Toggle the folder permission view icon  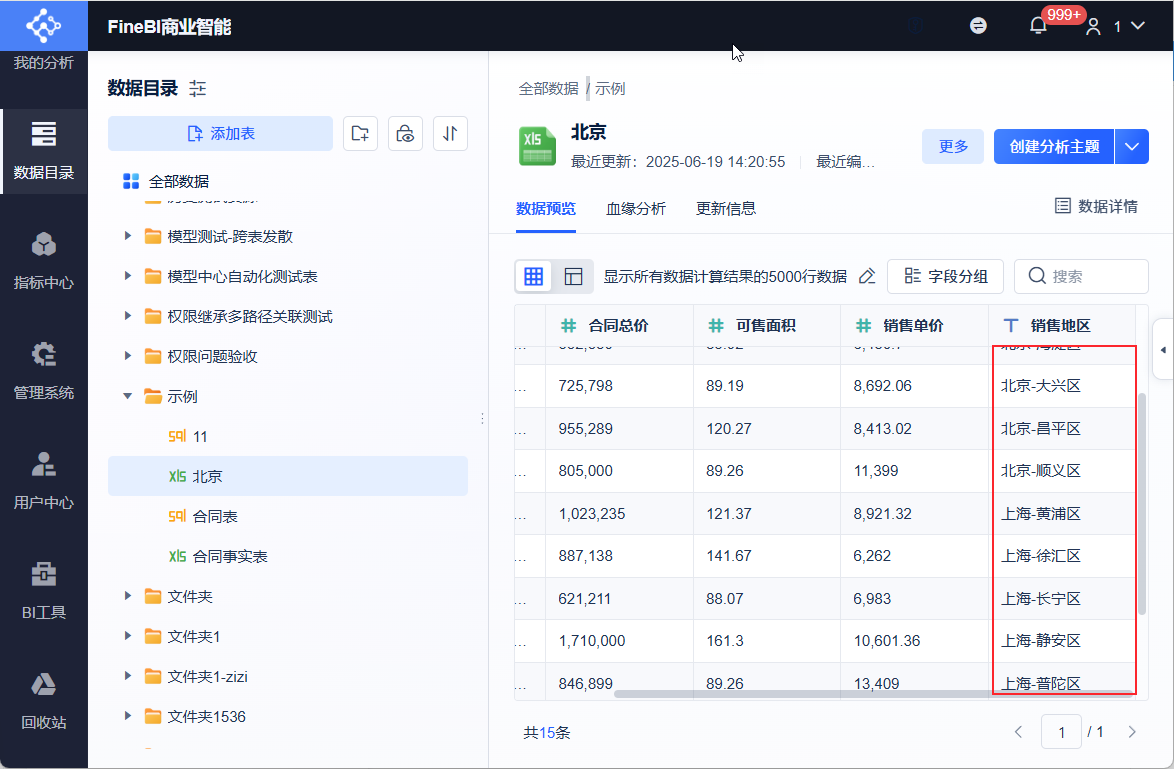coord(405,133)
